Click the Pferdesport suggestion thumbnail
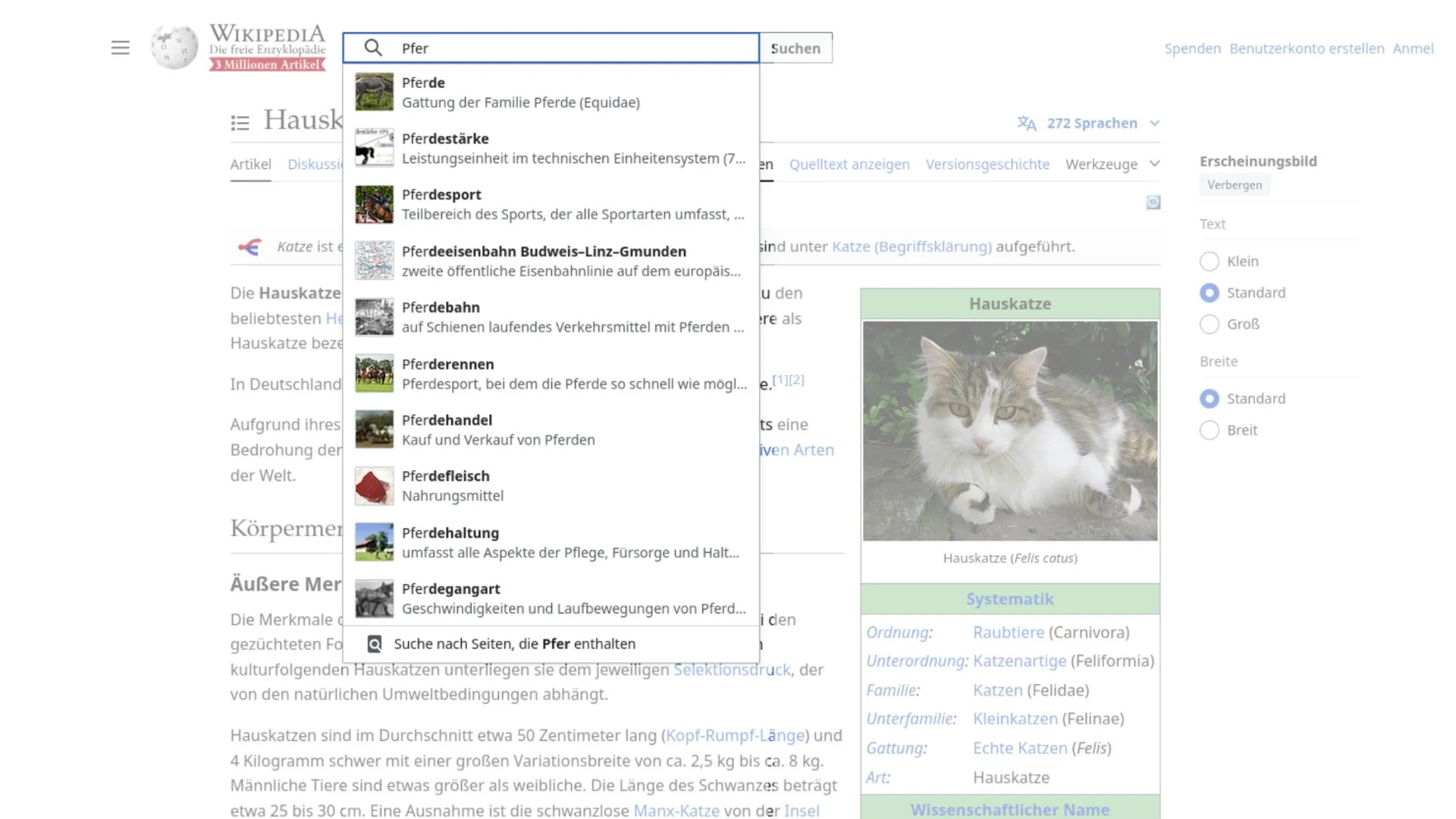Image resolution: width=1456 pixels, height=819 pixels. coord(373,204)
